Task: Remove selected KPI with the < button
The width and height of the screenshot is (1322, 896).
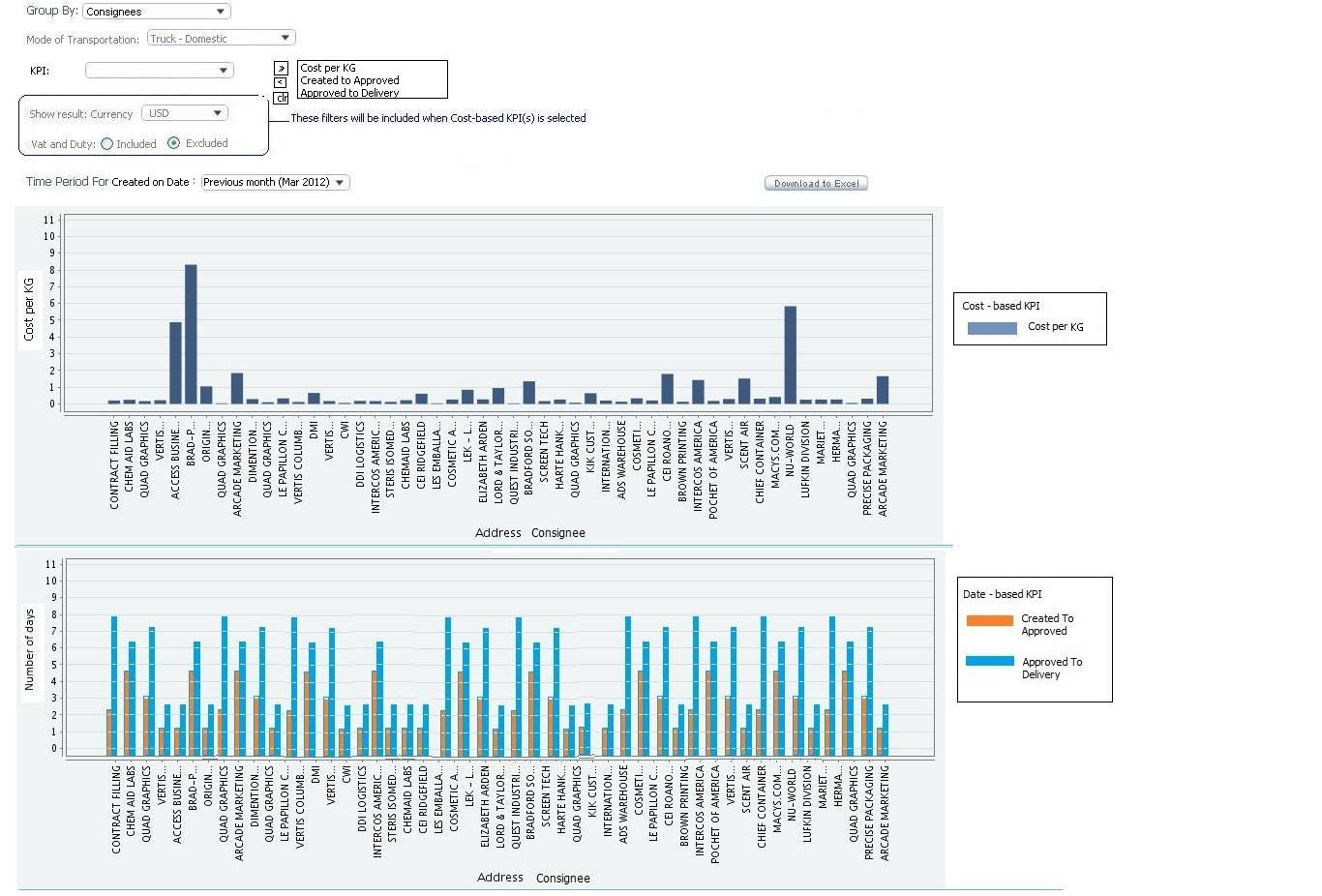Action: click(281, 83)
